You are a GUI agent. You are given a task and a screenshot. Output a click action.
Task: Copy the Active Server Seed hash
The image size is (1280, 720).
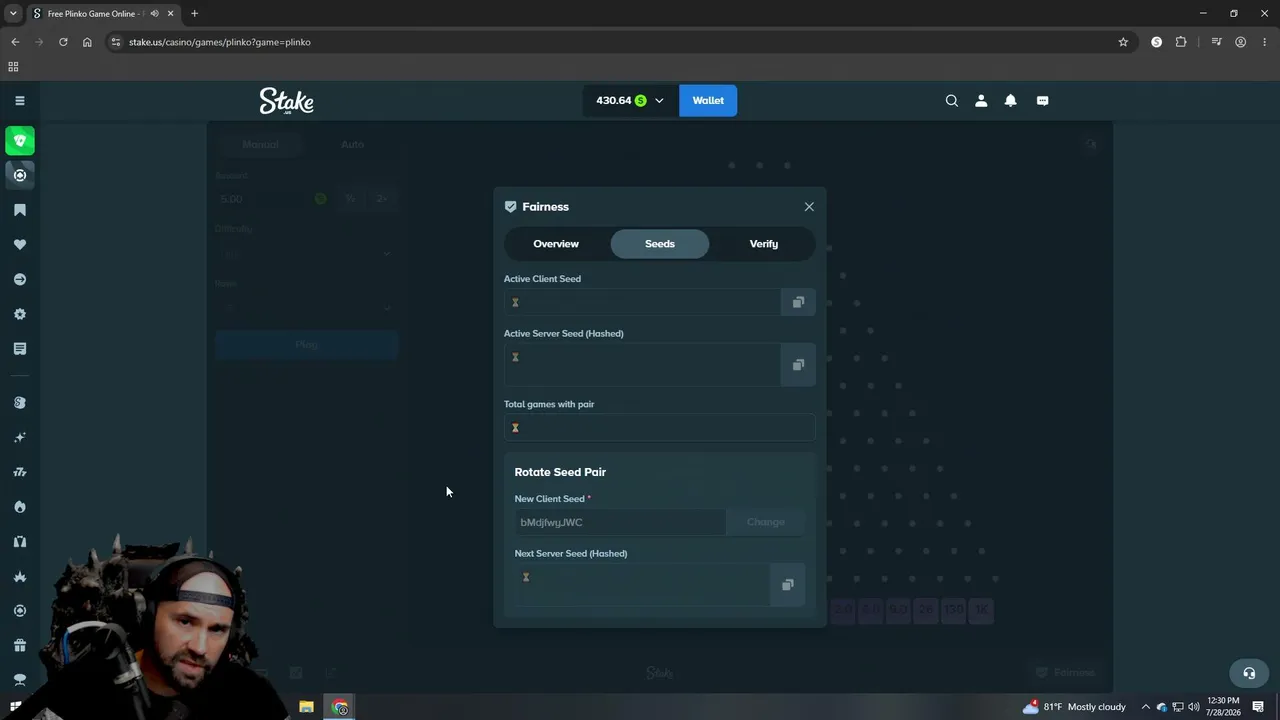(x=798, y=365)
